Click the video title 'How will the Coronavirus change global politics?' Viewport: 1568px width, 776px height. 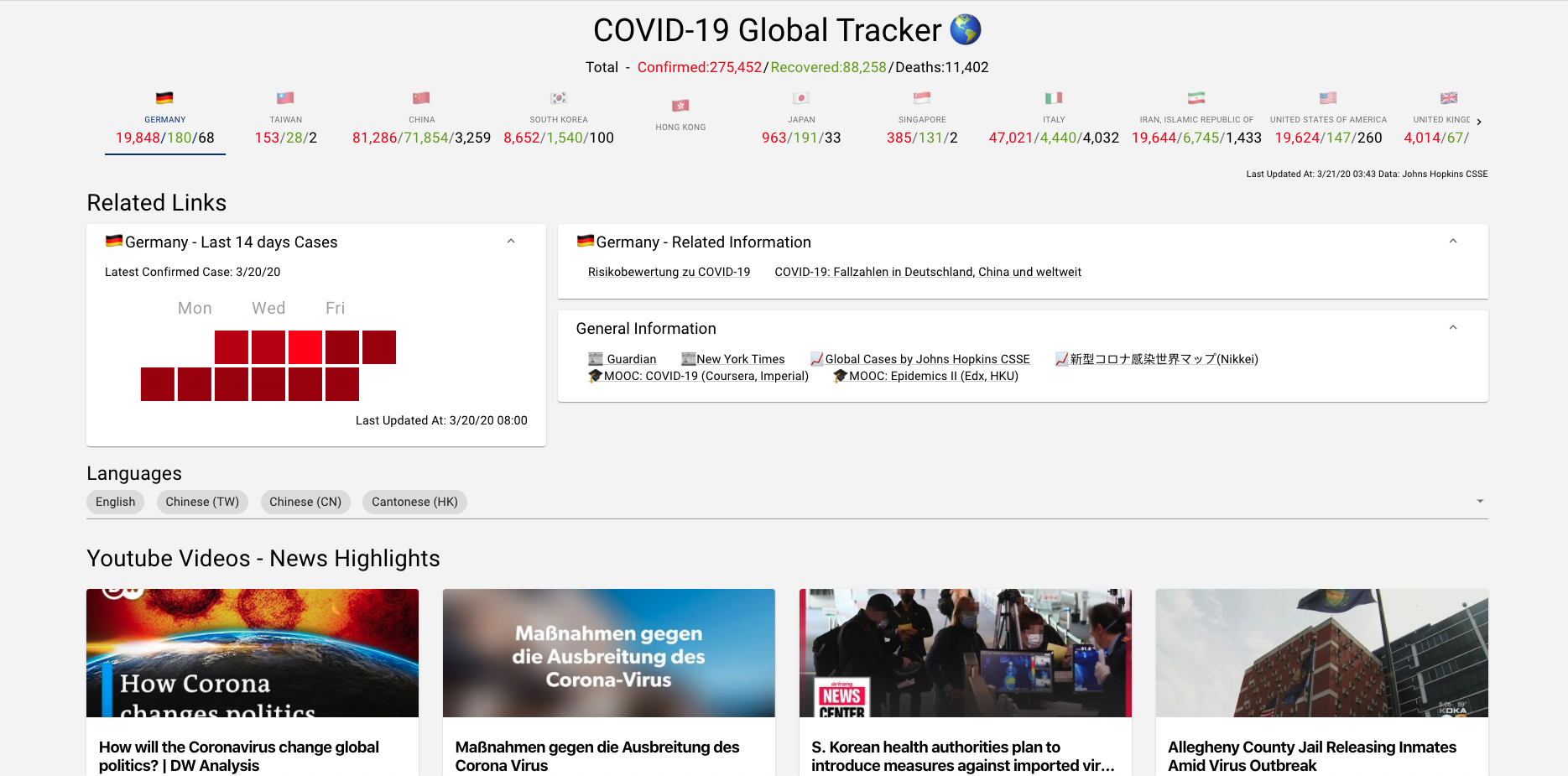239,756
